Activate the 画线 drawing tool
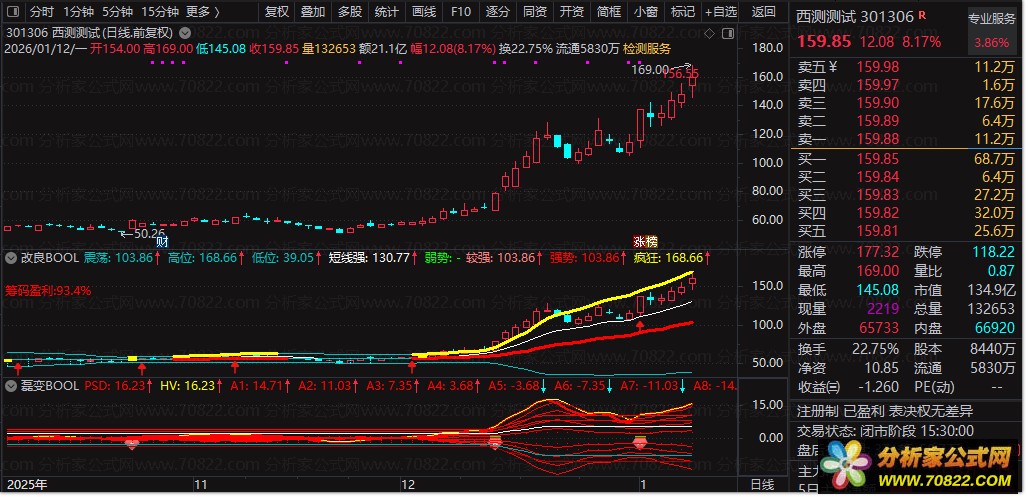Image resolution: width=1028 pixels, height=497 pixels. pyautogui.click(x=424, y=11)
